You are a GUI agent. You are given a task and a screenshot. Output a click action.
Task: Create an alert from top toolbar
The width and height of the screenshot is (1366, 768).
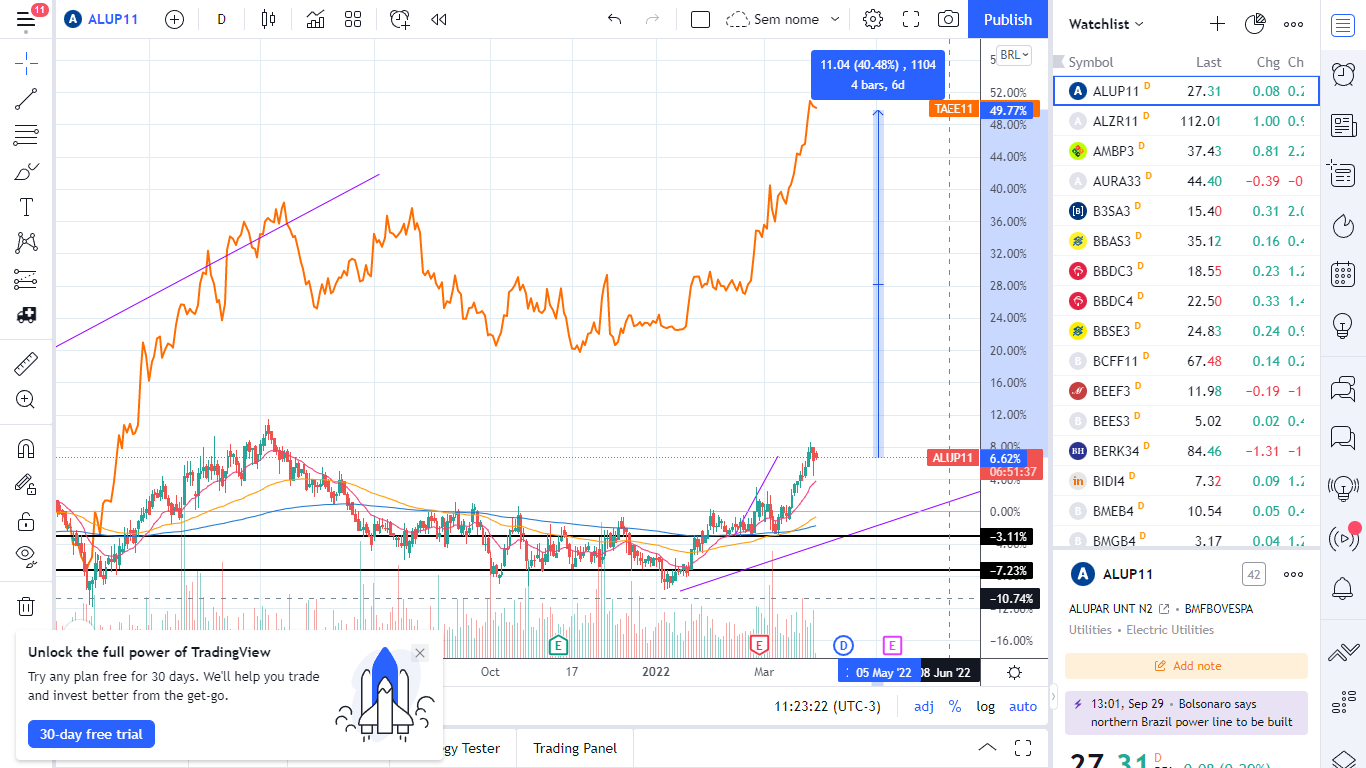coord(400,19)
